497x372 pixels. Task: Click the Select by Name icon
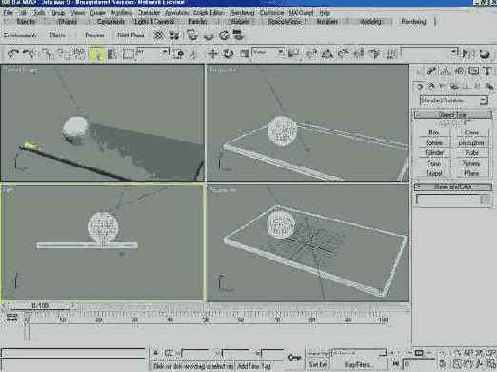tap(112, 54)
